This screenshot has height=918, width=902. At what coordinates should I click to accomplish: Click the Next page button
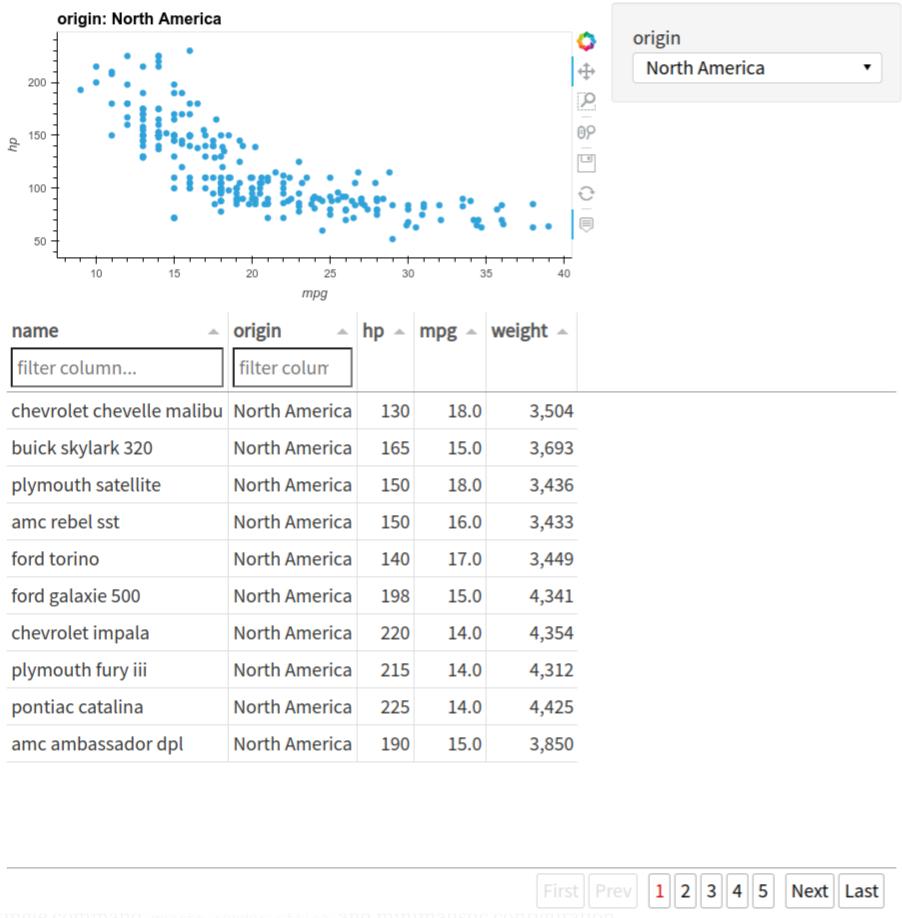point(810,890)
